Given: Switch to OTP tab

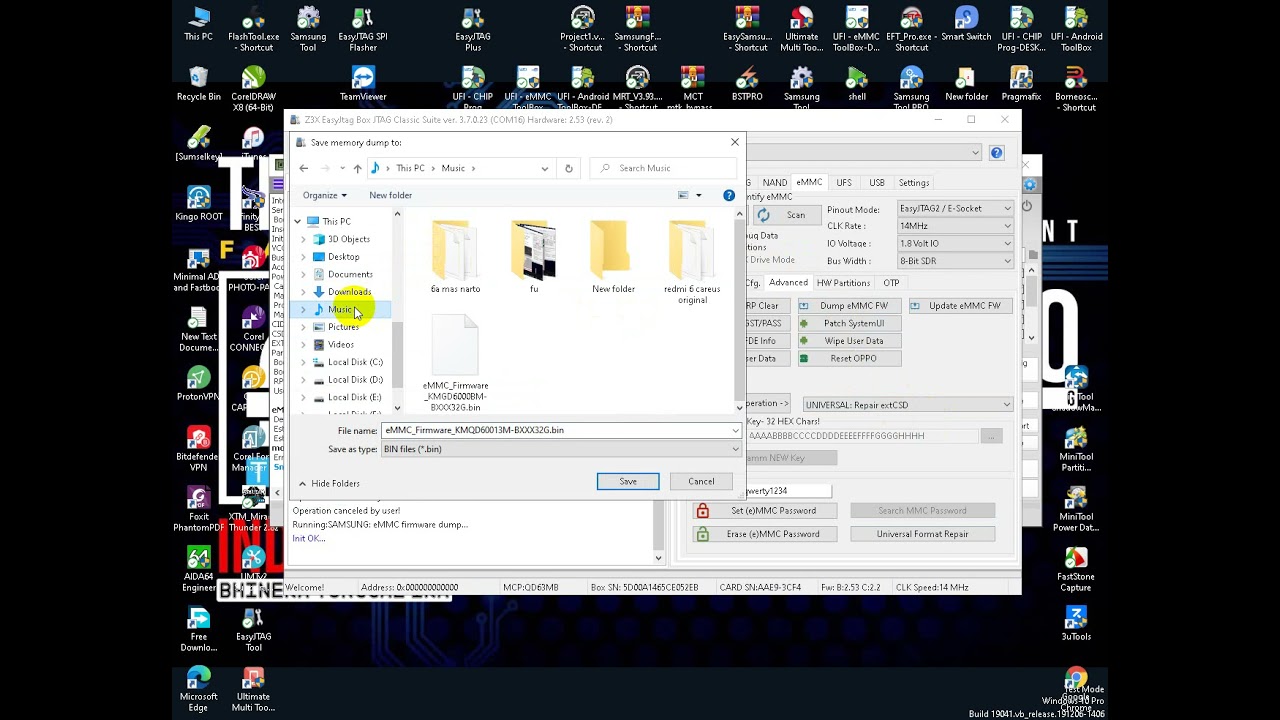Looking at the screenshot, I should [891, 283].
